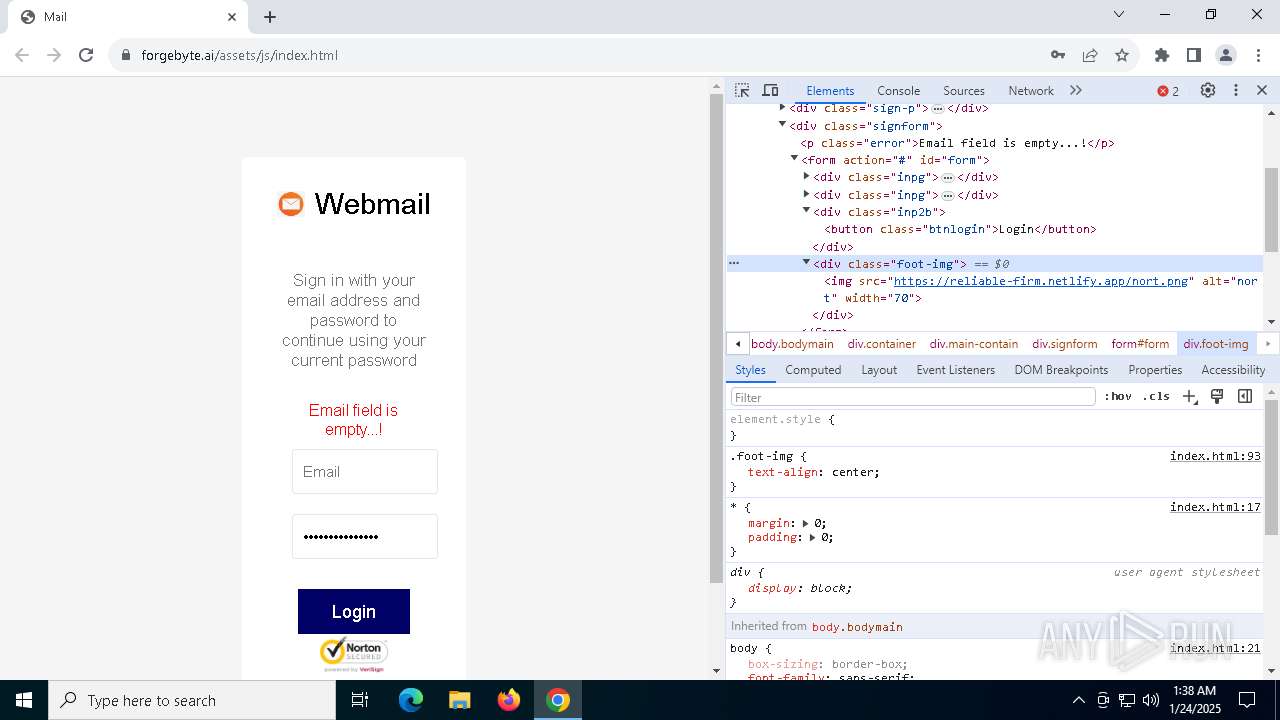Open the Chrome profile avatar
The width and height of the screenshot is (1280, 720).
pos(1226,55)
